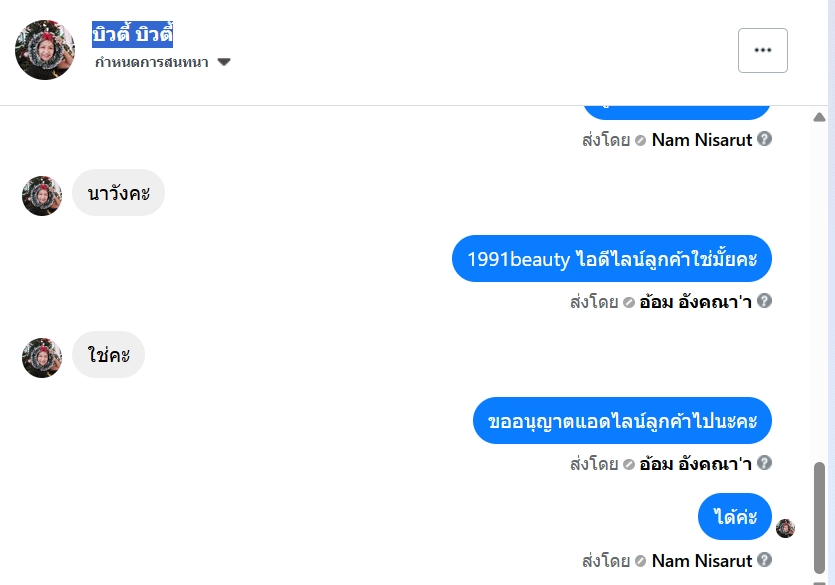Click the chat scrollbar thumb
Screen dimensions: 835x585
820,515
